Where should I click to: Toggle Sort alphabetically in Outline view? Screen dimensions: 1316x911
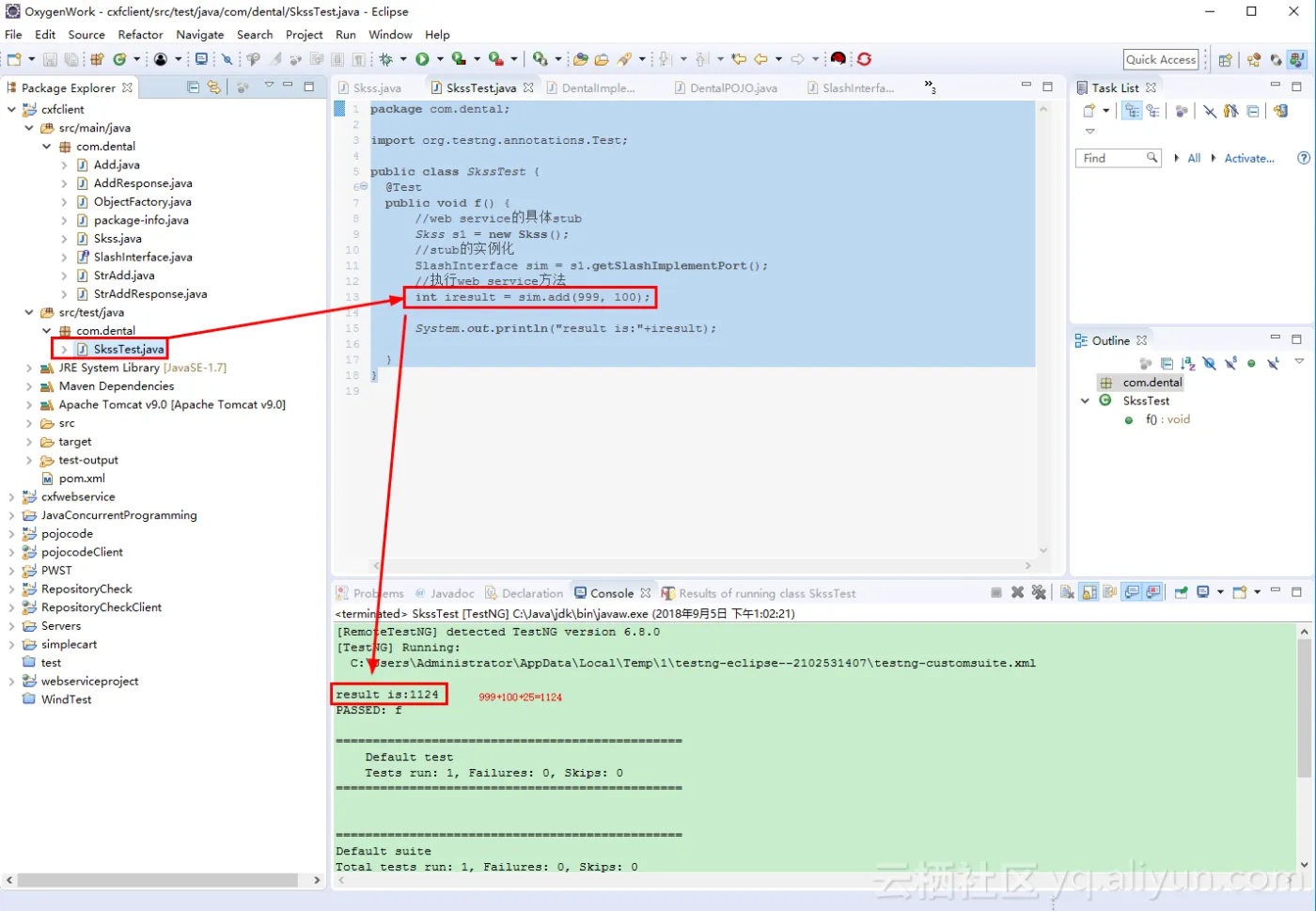pos(1188,363)
